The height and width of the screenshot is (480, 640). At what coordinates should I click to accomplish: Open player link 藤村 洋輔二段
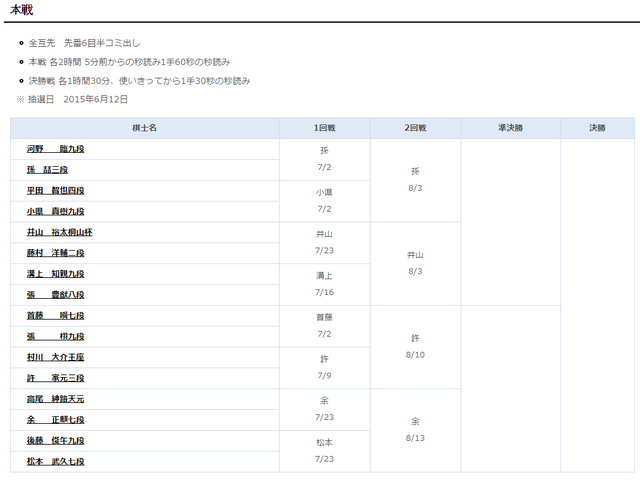[56, 253]
